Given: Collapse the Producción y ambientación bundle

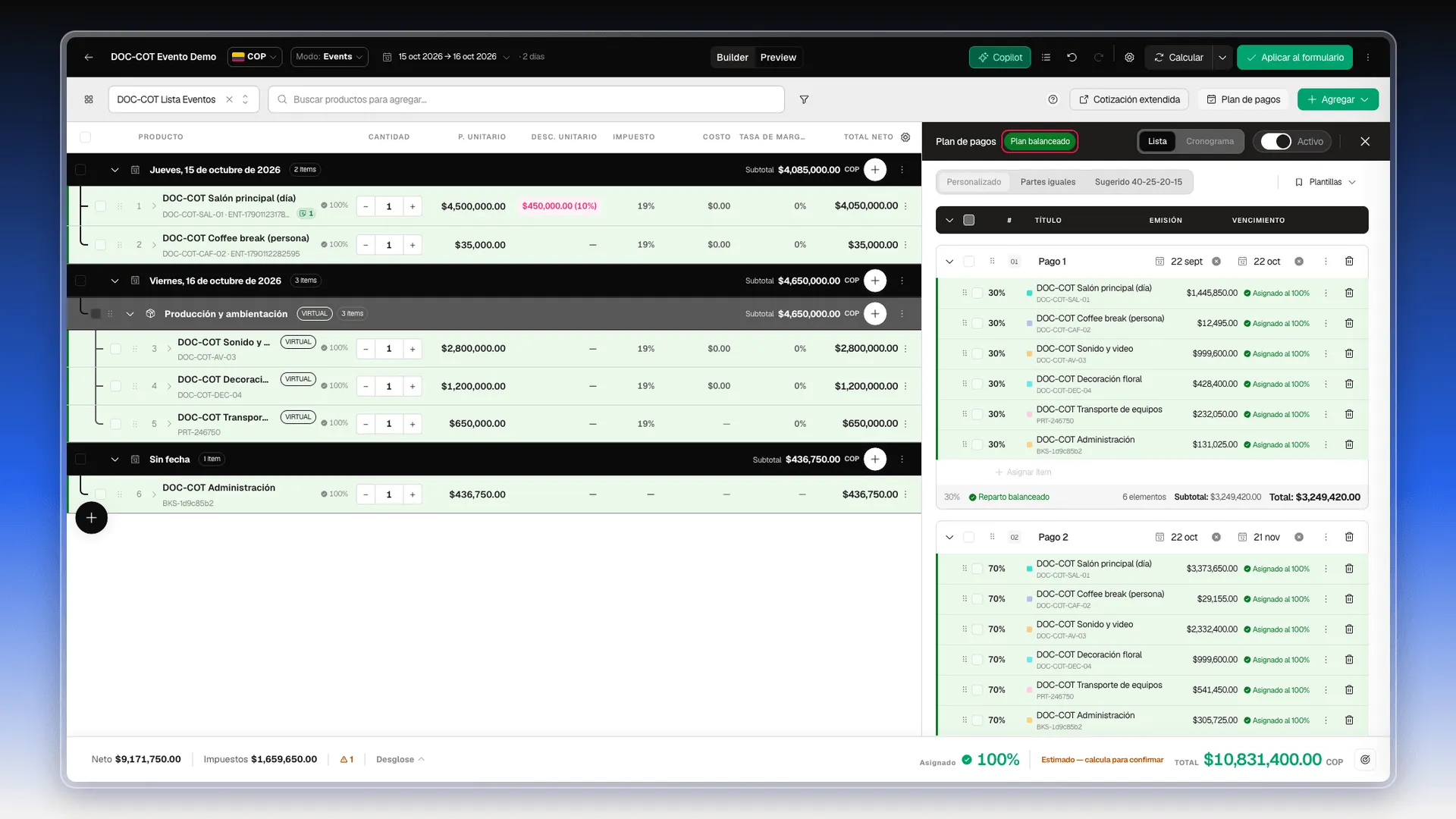Looking at the screenshot, I should (130, 314).
